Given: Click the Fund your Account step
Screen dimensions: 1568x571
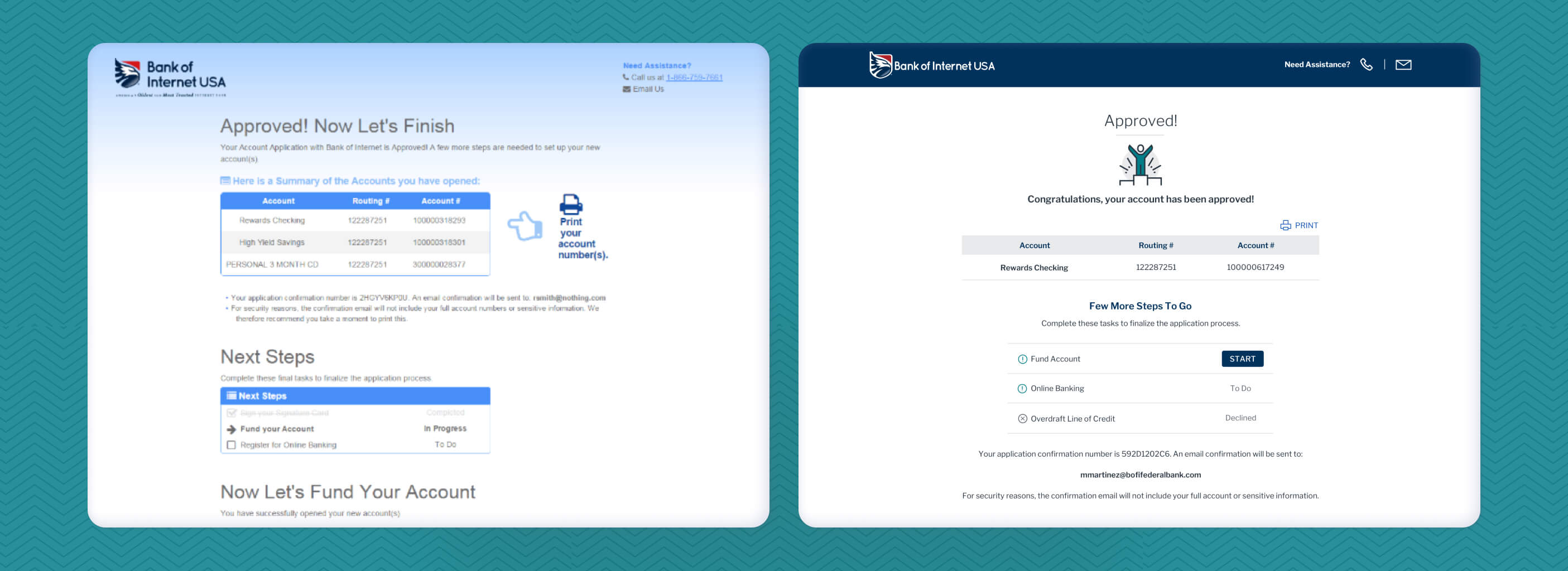Looking at the screenshot, I should point(277,429).
